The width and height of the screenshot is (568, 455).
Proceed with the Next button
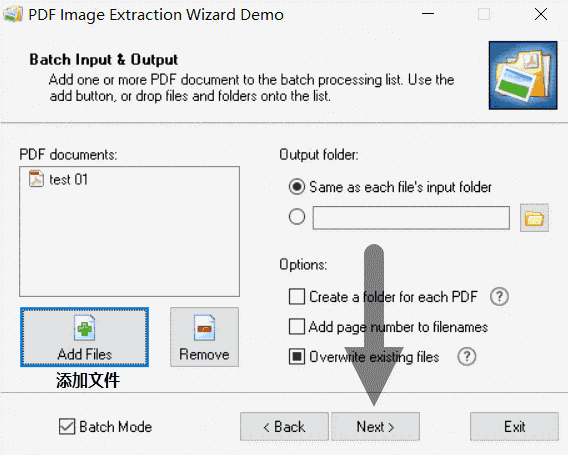tap(376, 426)
